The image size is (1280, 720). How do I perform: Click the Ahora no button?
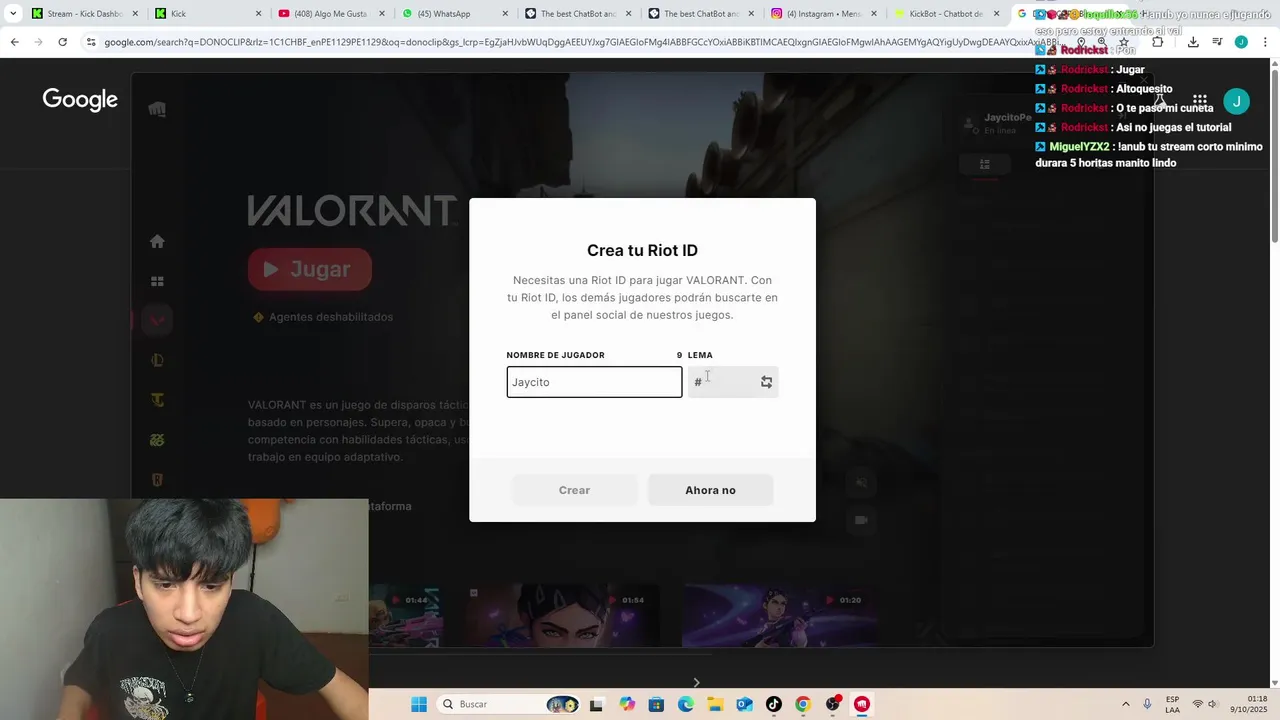(710, 490)
